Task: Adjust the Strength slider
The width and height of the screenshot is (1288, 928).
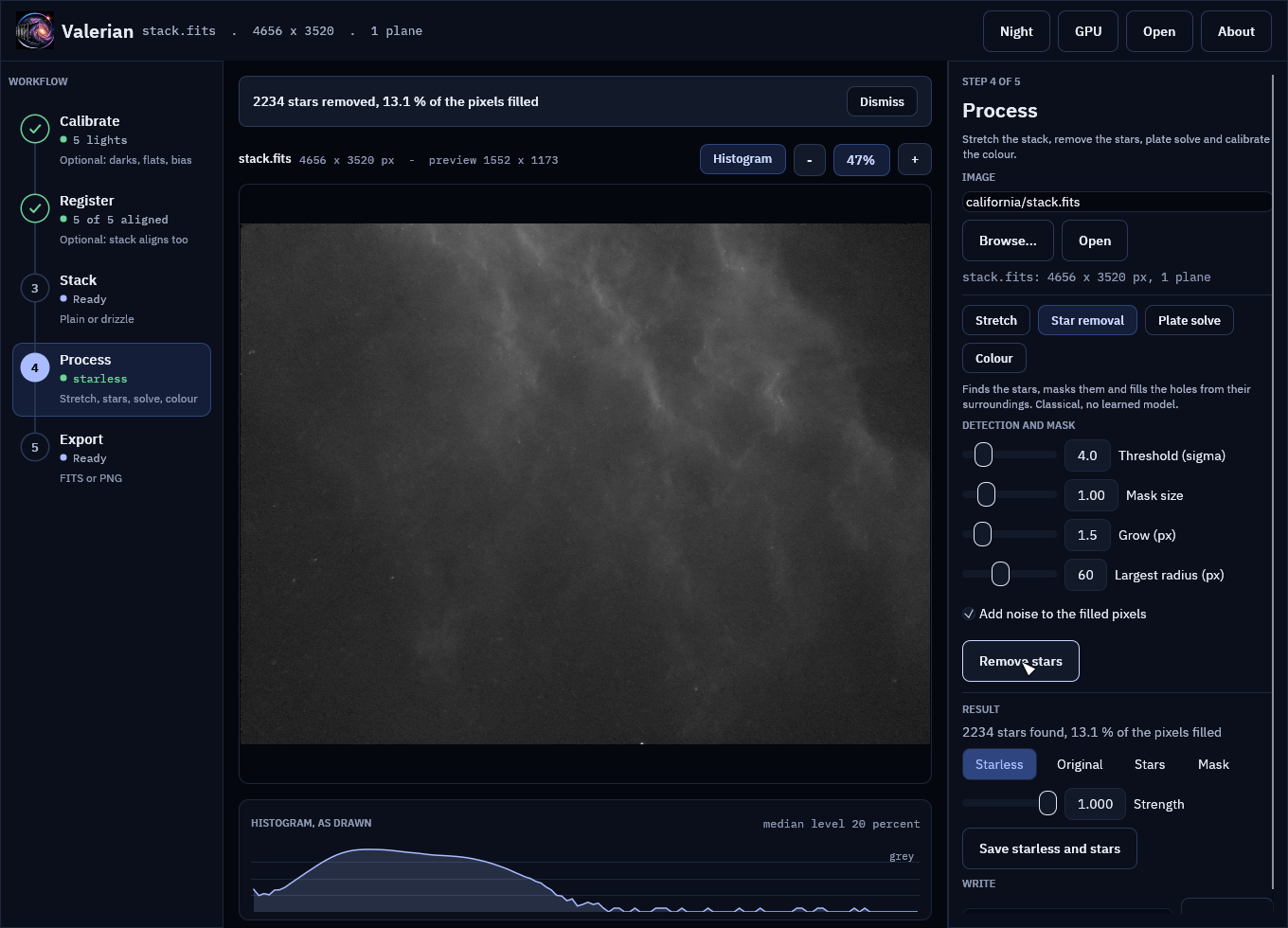Action: pos(1010,803)
